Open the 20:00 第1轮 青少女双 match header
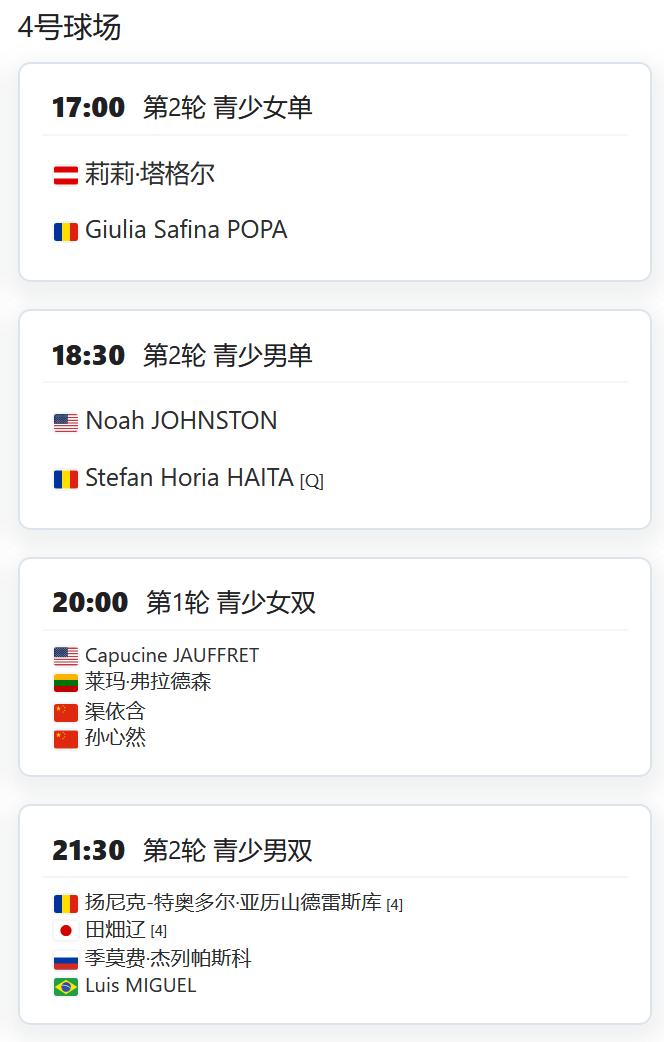This screenshot has height=1042, width=664. [184, 603]
